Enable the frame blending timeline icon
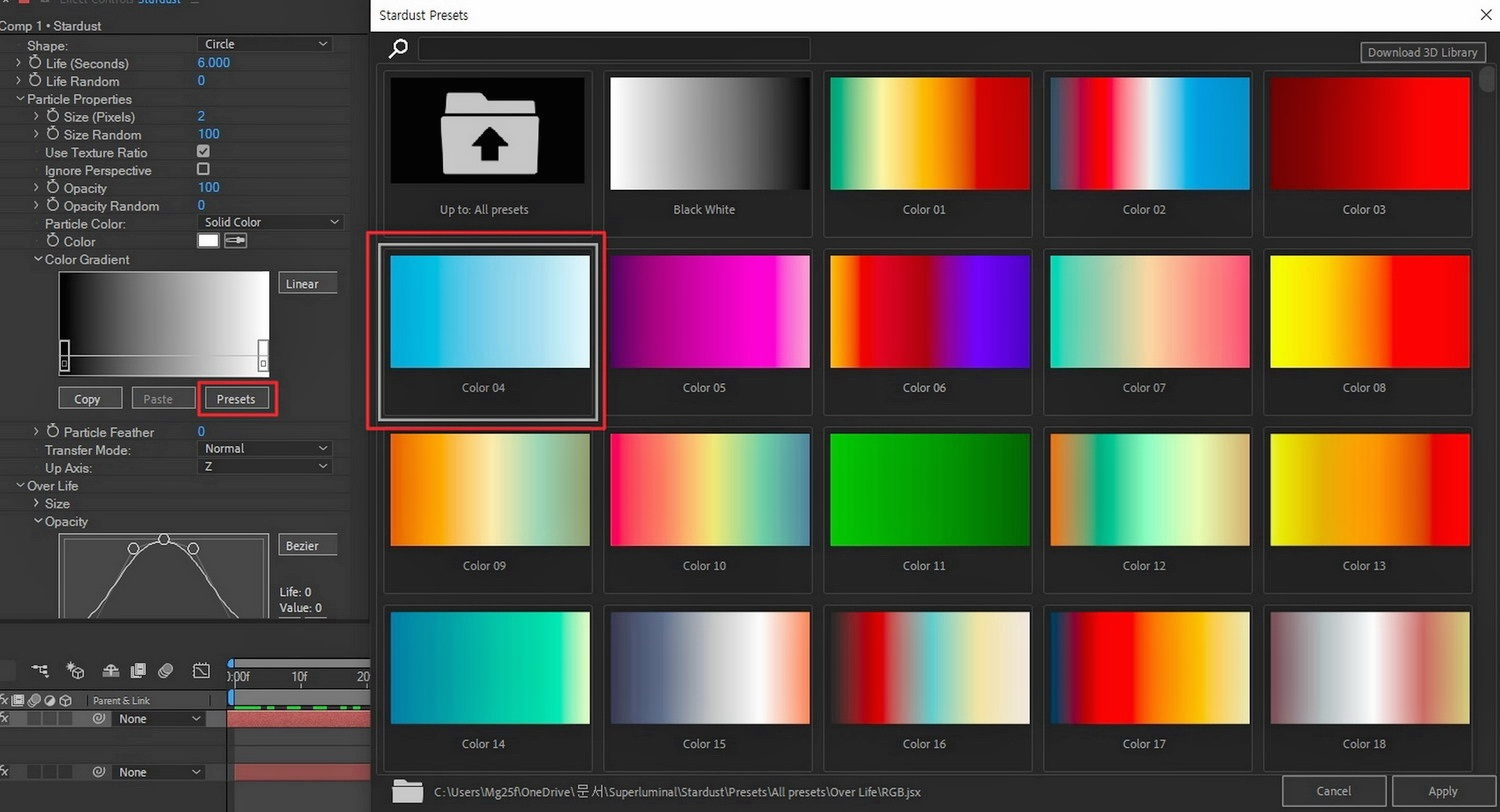Image resolution: width=1500 pixels, height=812 pixels. pyautogui.click(x=138, y=670)
